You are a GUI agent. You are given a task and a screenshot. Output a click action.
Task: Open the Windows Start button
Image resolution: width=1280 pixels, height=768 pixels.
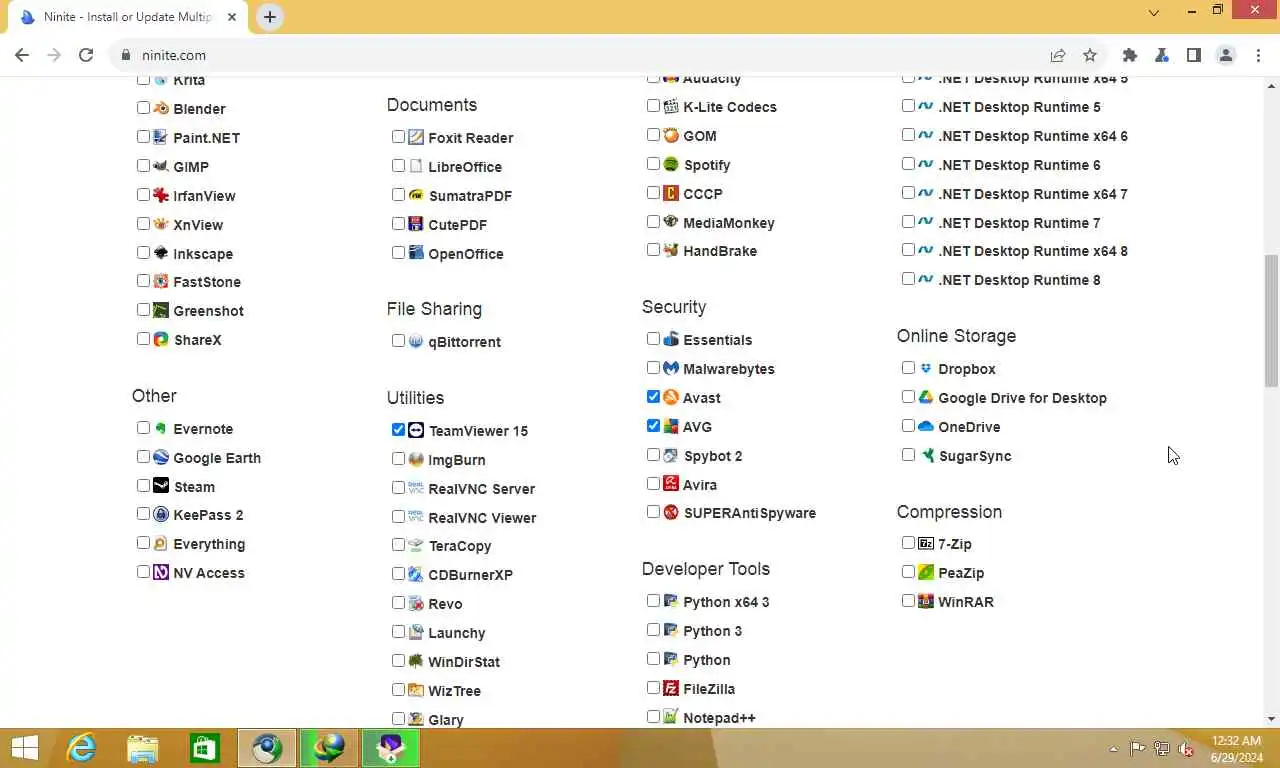click(24, 748)
